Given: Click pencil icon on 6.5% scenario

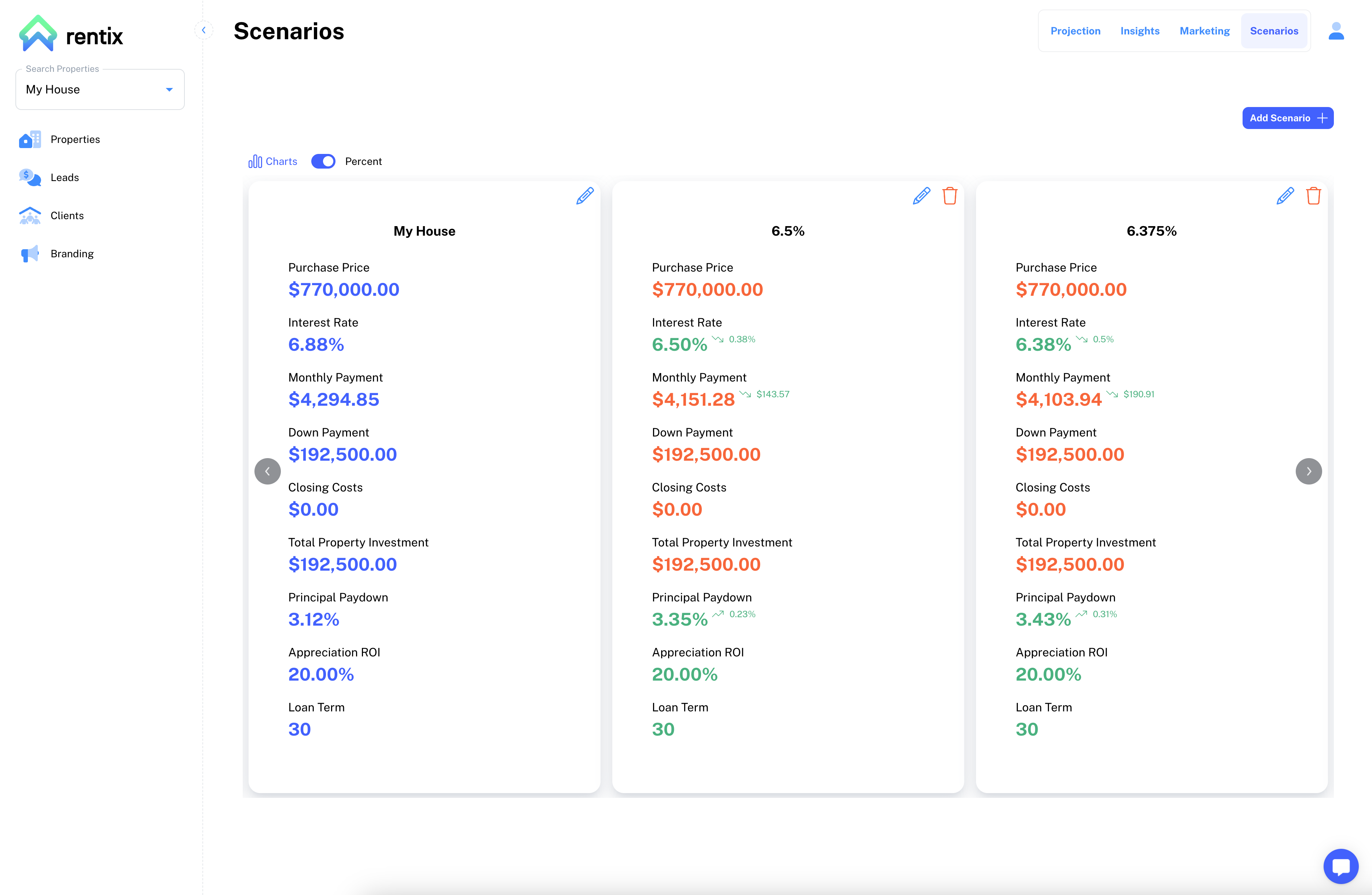Looking at the screenshot, I should pos(921,196).
